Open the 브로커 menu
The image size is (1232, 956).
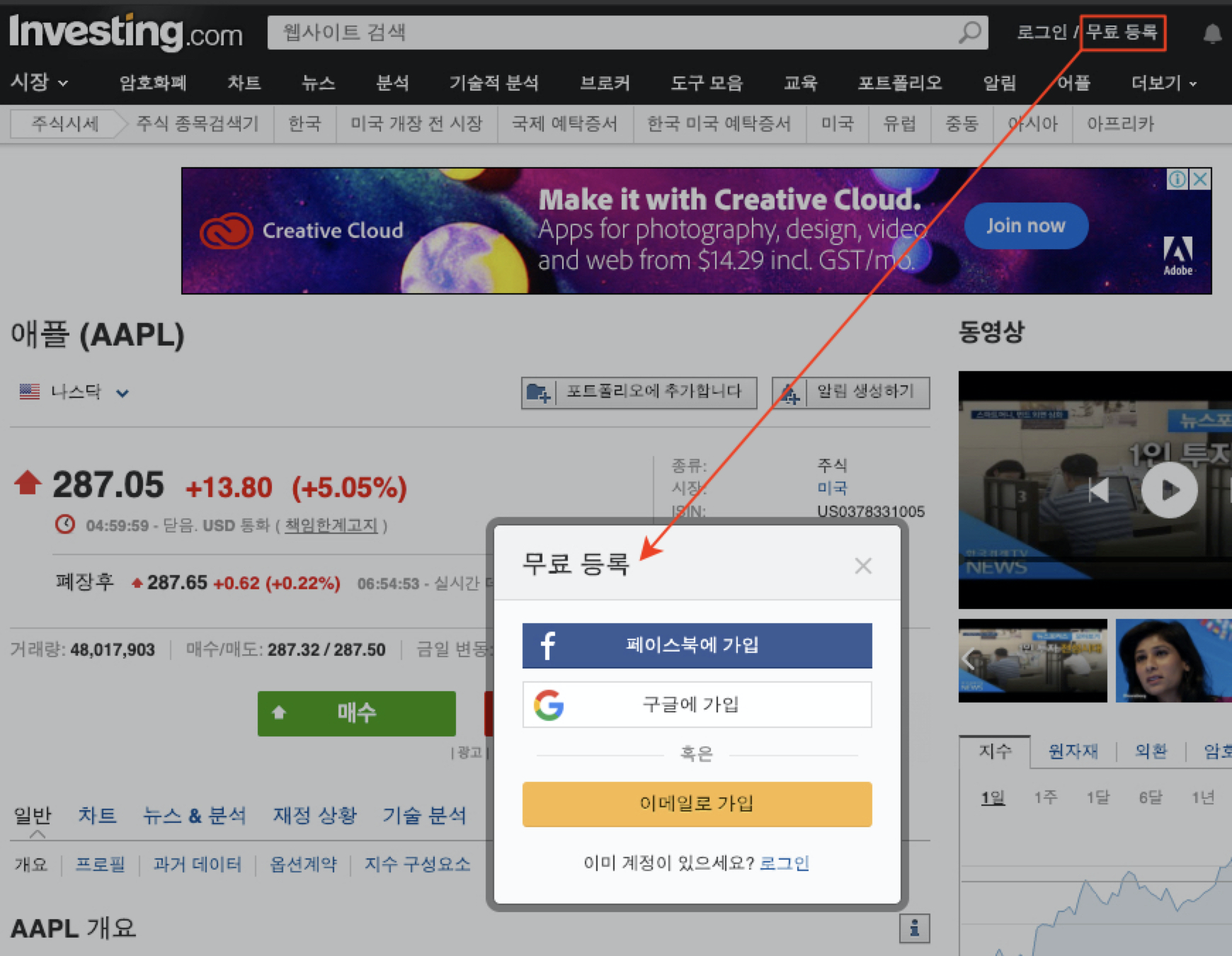(x=605, y=83)
